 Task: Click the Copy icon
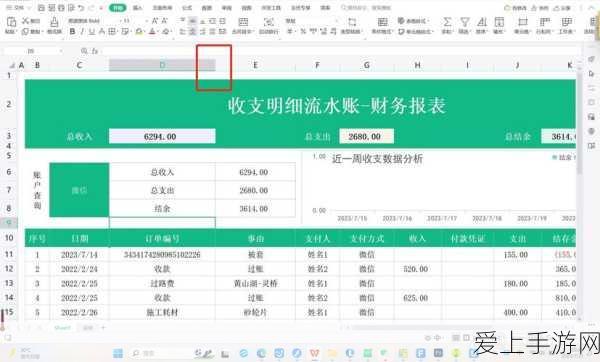25,31
